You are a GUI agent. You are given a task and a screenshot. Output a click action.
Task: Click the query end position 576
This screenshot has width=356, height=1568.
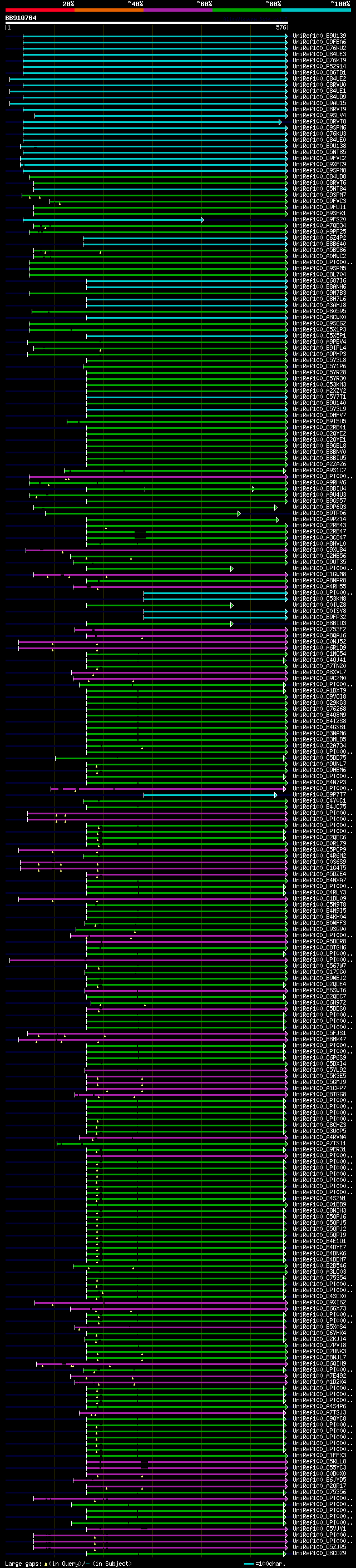[x=281, y=27]
